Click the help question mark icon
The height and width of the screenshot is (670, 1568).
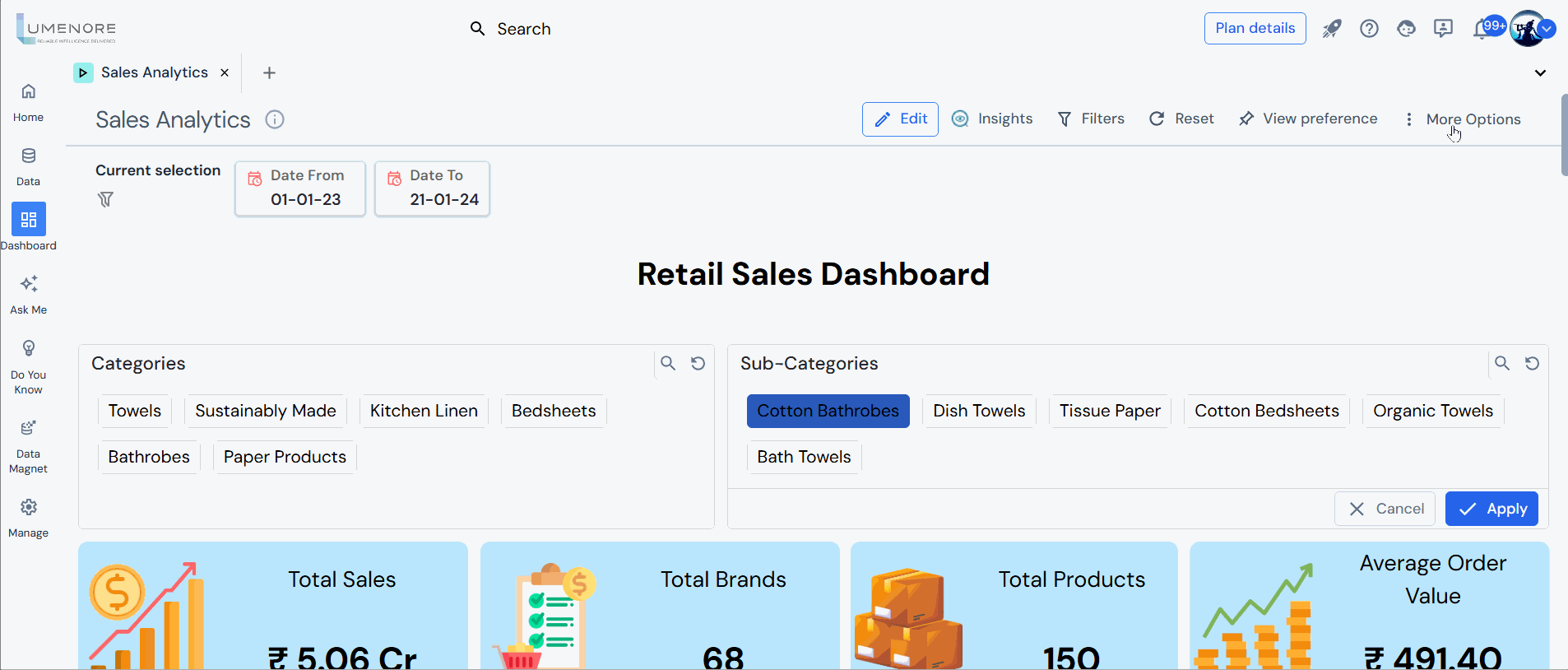tap(1369, 29)
